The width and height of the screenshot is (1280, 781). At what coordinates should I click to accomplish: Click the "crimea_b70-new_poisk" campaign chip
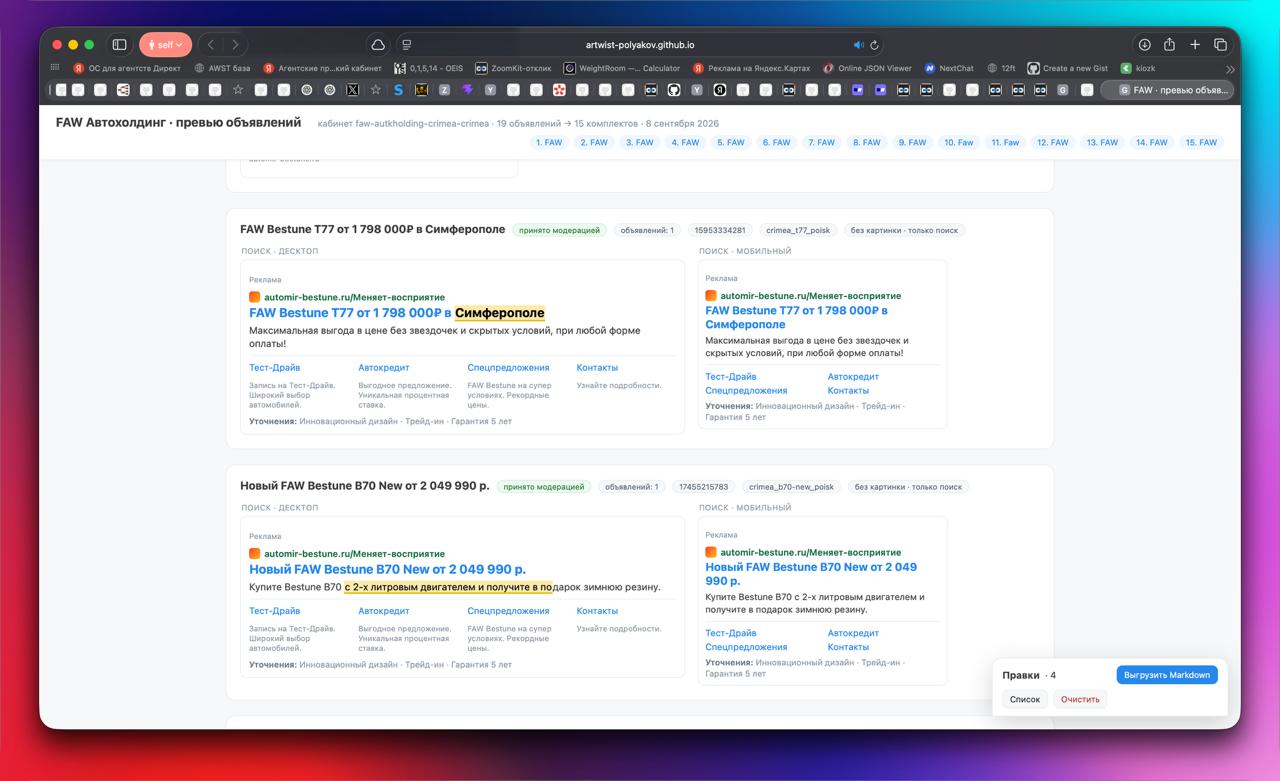(x=791, y=487)
